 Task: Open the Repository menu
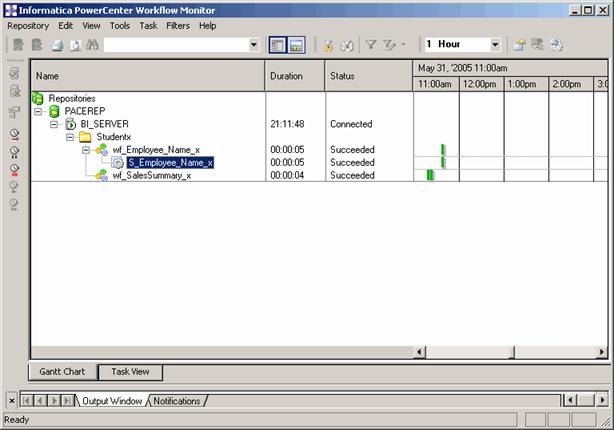click(x=28, y=26)
